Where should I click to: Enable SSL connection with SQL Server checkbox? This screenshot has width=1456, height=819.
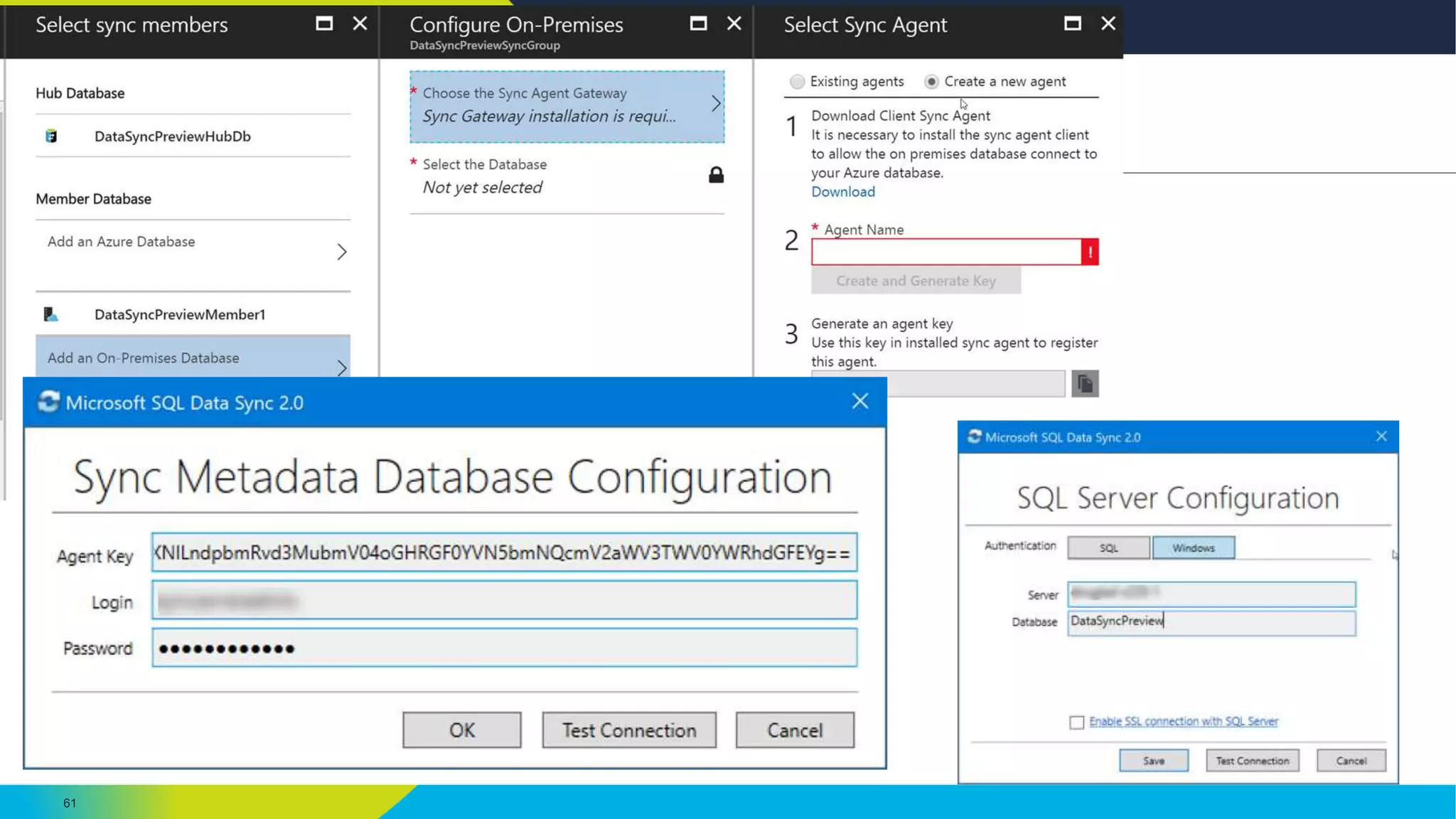(x=1076, y=722)
